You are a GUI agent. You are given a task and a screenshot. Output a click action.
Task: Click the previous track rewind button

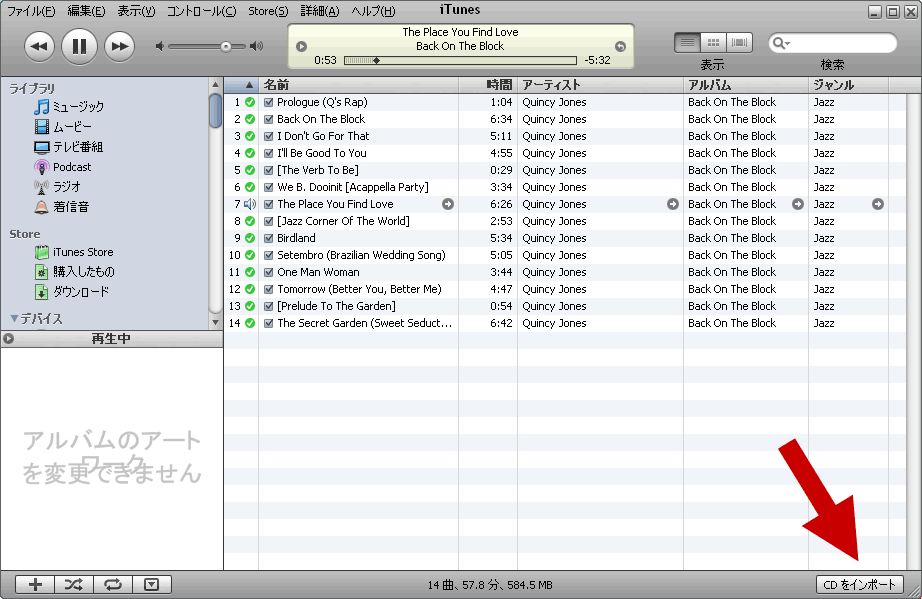pos(39,46)
